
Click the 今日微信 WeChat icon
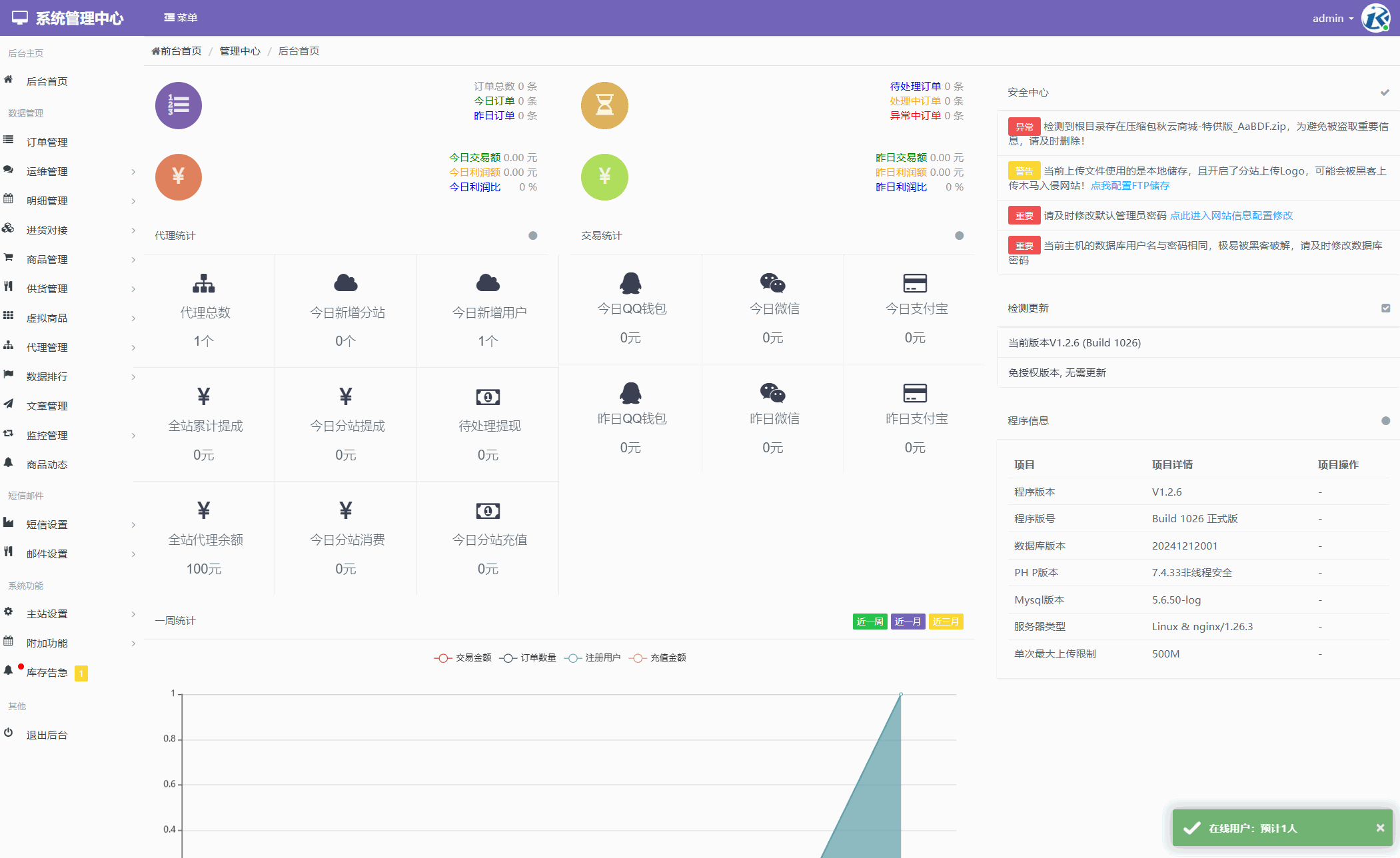772,283
